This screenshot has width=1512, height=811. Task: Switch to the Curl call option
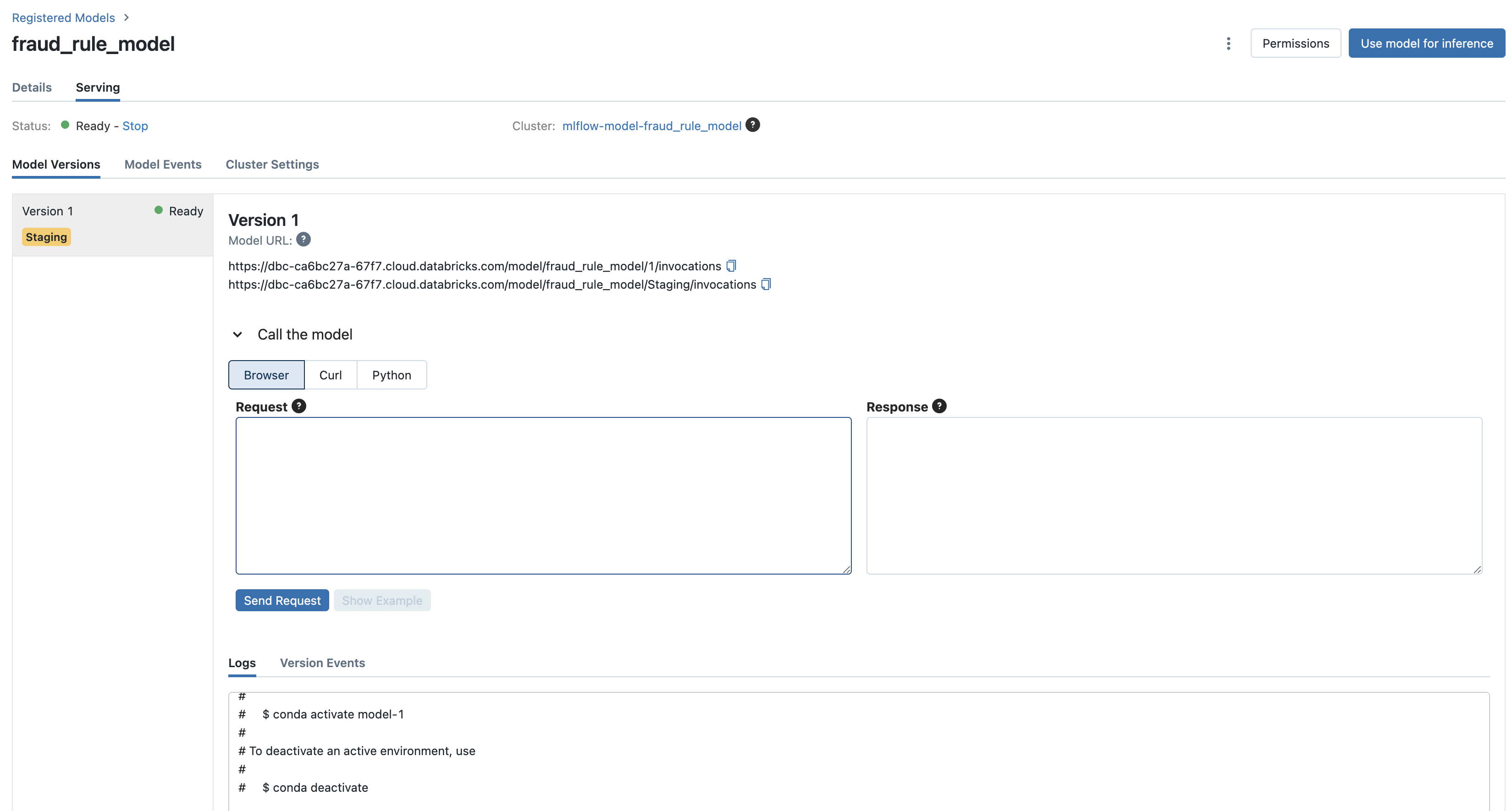point(331,375)
